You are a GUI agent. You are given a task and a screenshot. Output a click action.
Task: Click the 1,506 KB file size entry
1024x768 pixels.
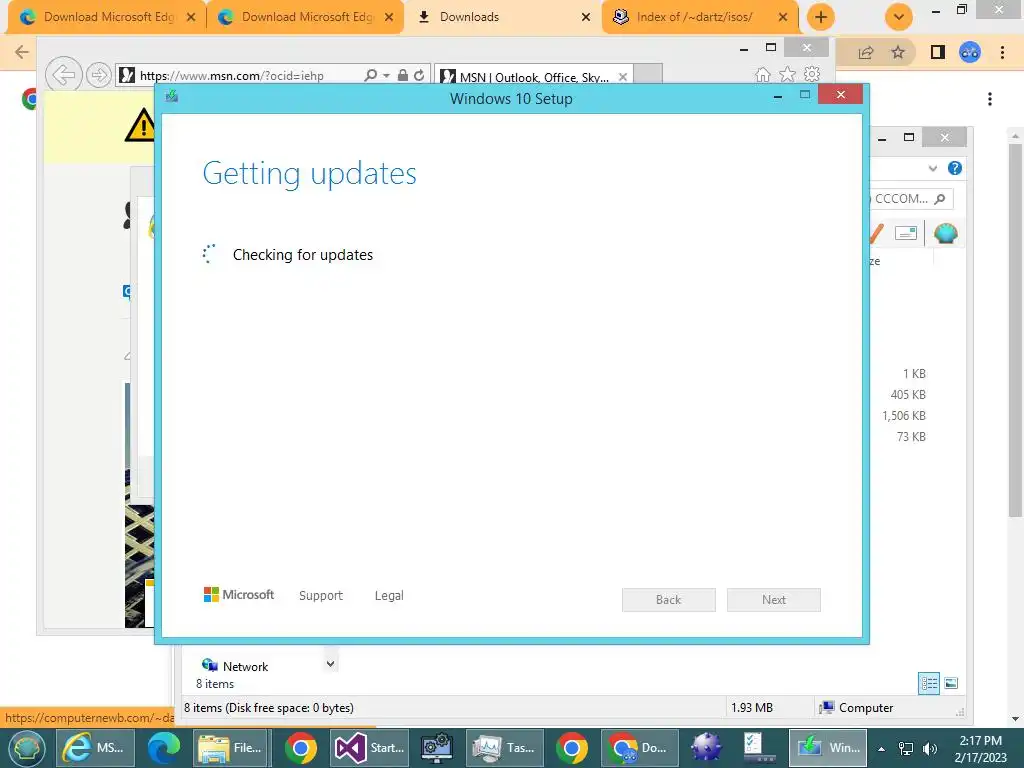[x=904, y=415]
